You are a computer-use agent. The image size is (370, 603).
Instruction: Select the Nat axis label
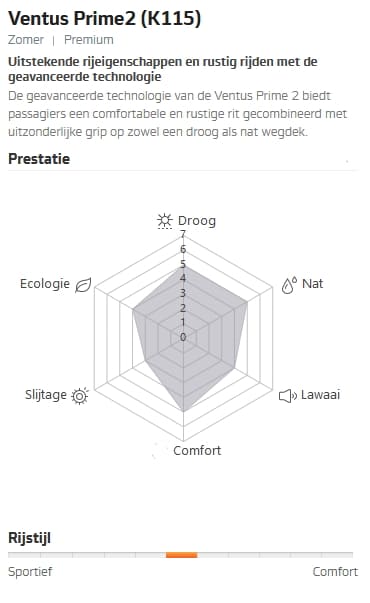tap(312, 284)
